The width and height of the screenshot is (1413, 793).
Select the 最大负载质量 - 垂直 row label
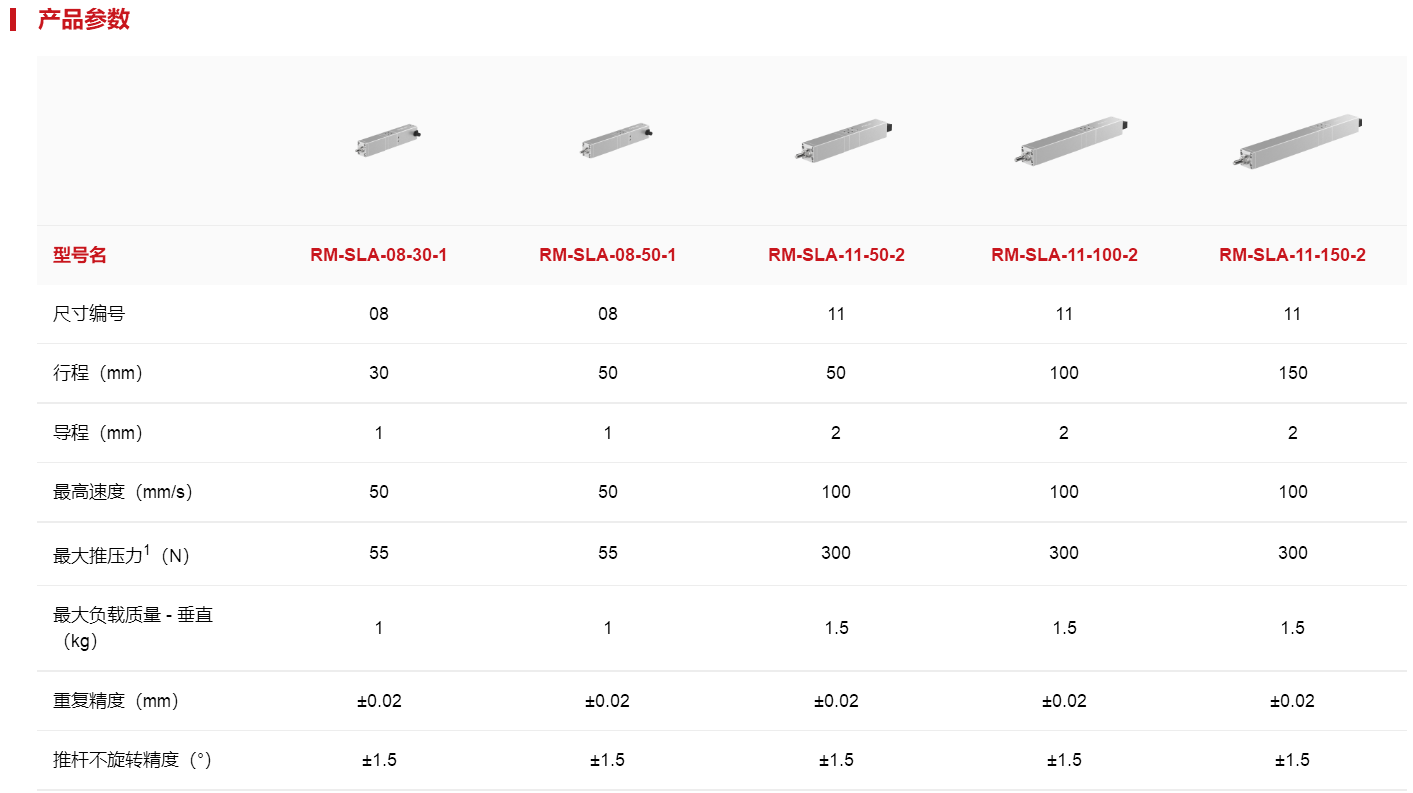pyautogui.click(x=133, y=628)
